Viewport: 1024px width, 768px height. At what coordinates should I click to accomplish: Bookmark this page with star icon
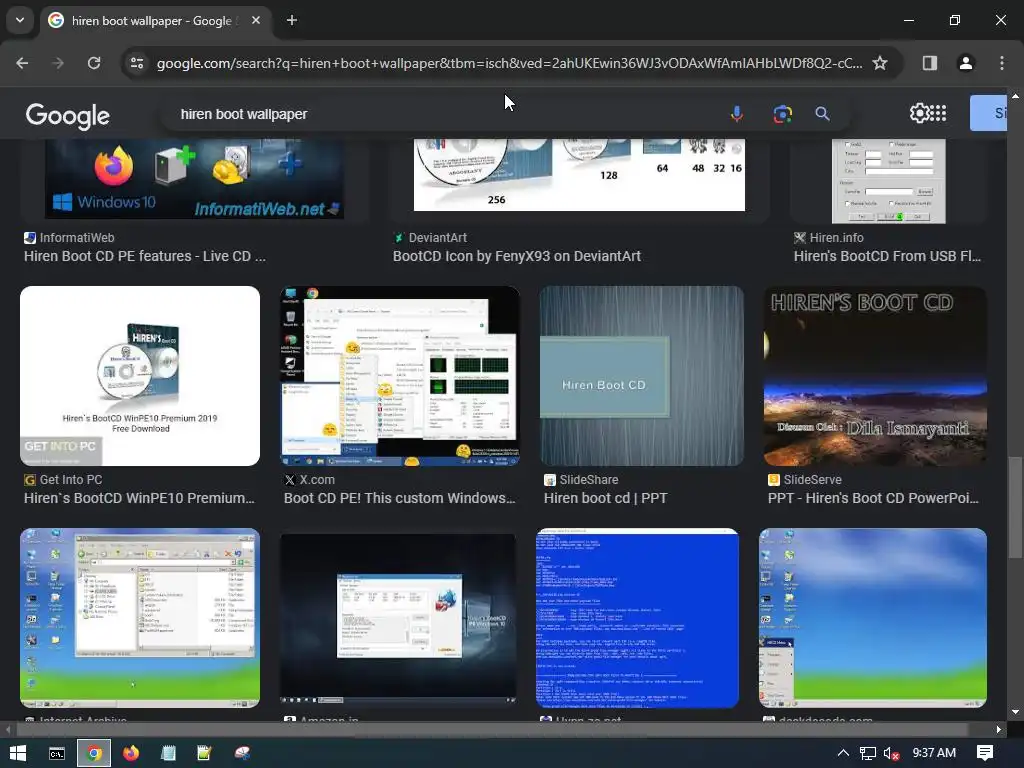(x=880, y=63)
